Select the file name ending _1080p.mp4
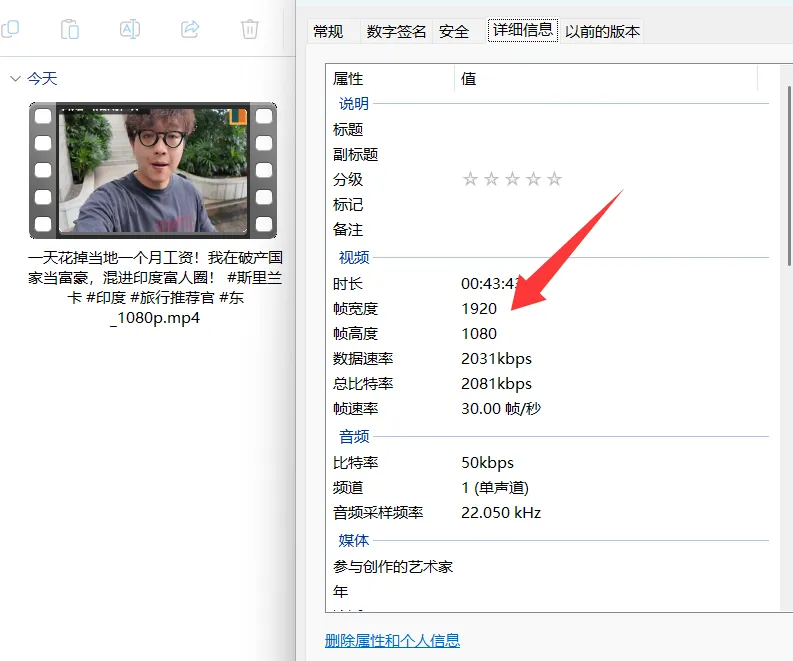793x661 pixels. click(155, 287)
